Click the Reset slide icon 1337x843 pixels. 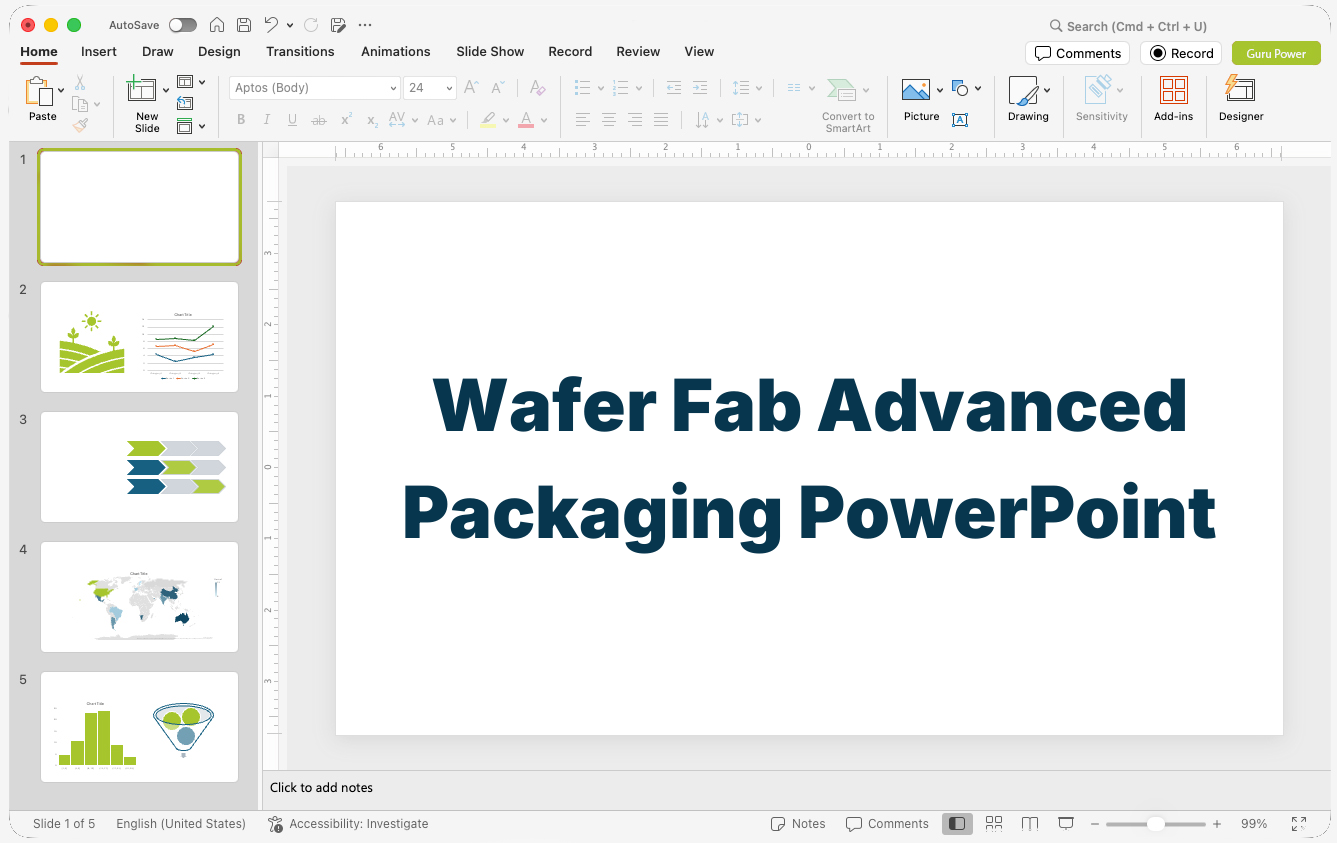click(x=185, y=103)
